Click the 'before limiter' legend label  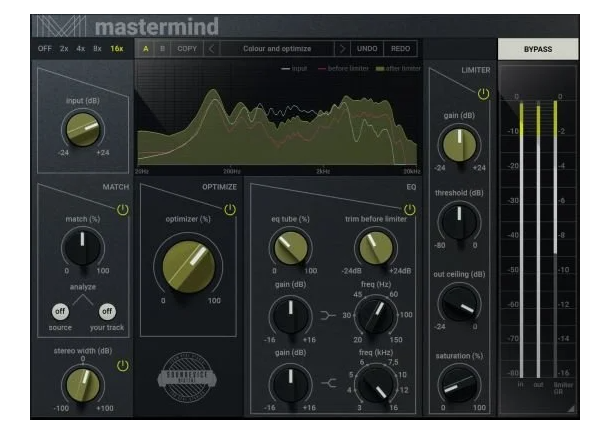click(348, 68)
